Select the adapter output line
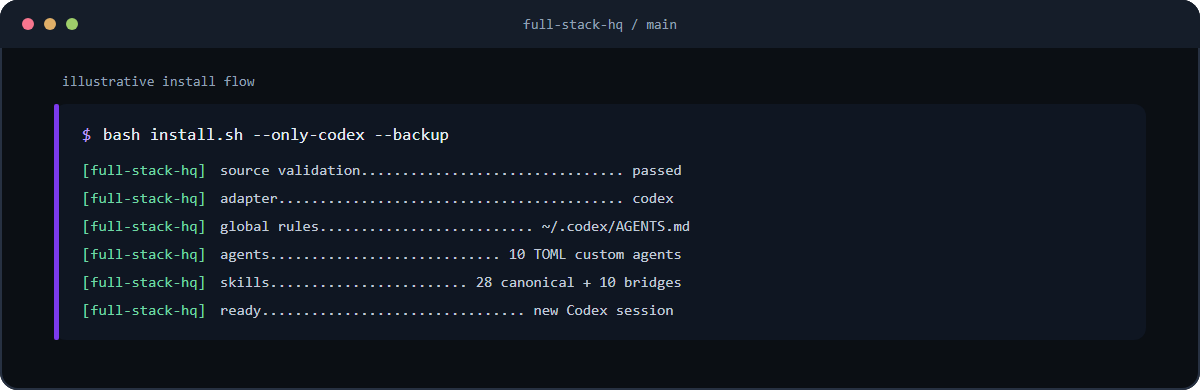 coord(378,199)
